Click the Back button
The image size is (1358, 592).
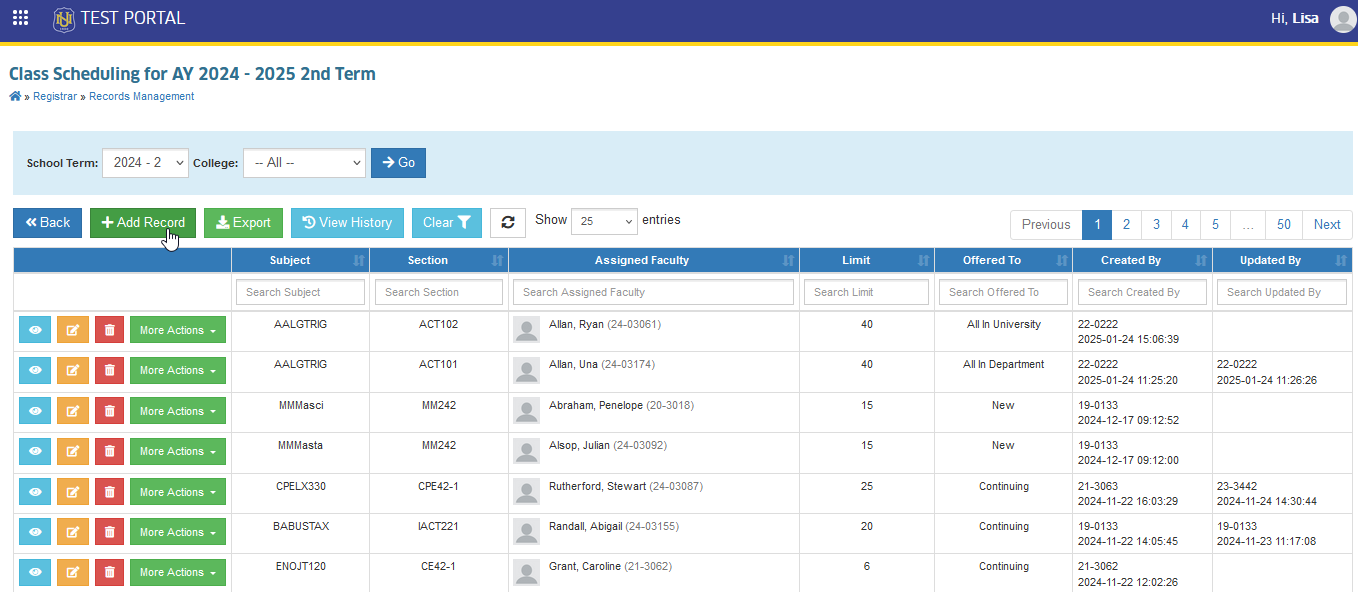pos(47,223)
